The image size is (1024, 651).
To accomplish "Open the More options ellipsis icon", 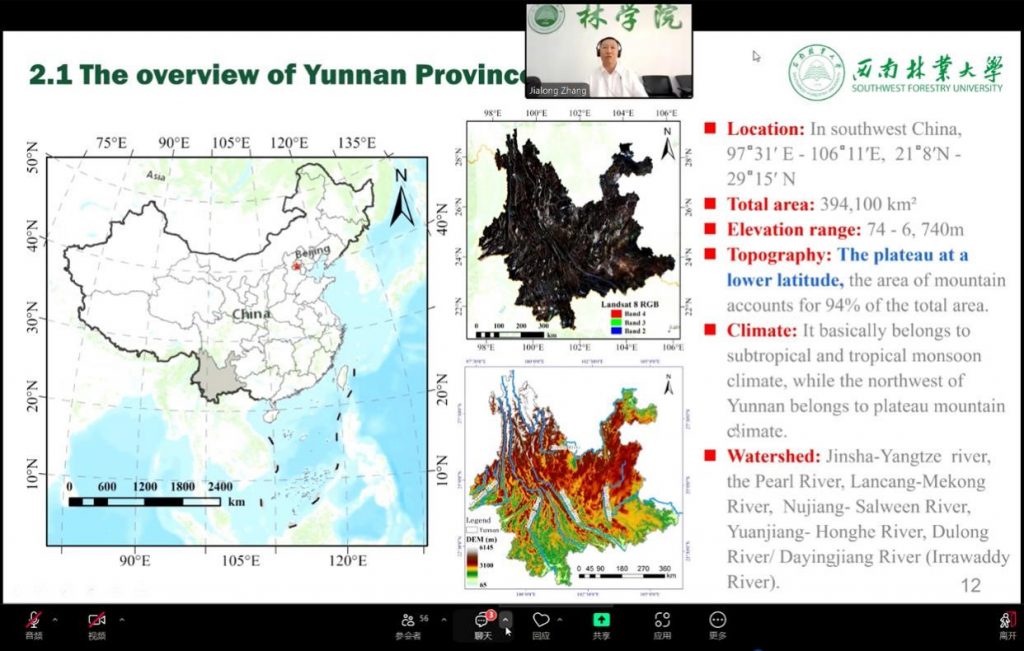I will pos(717,622).
